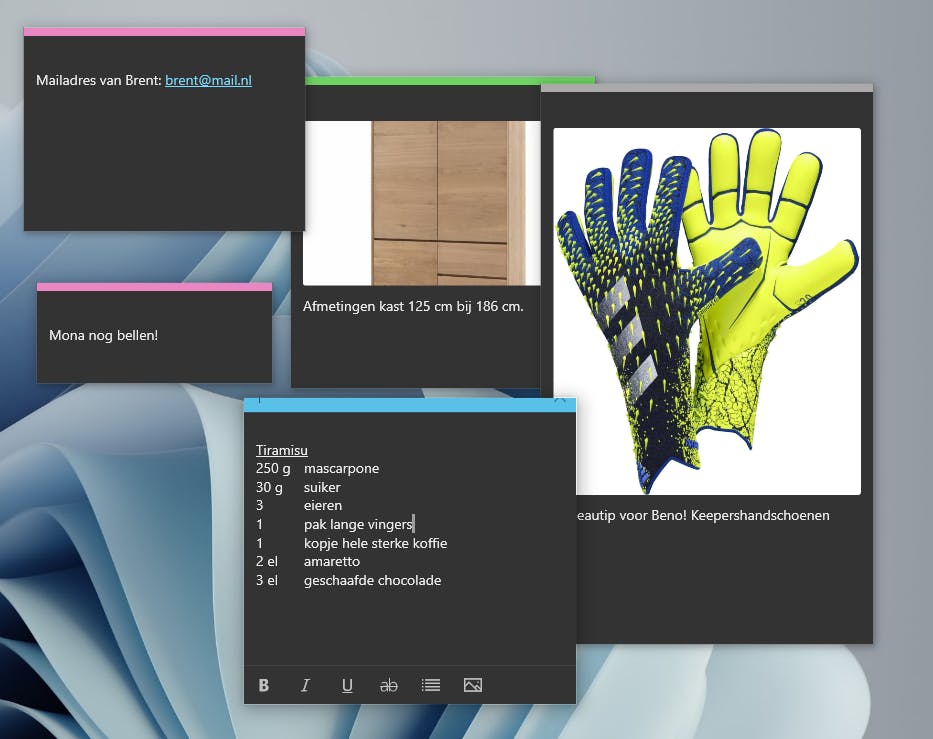Click the 'Mailadres van Brent:' text
The height and width of the screenshot is (739, 933).
[x=99, y=80]
